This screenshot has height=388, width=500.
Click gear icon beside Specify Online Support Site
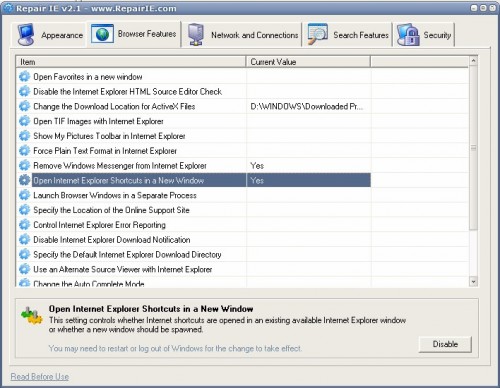(24, 210)
